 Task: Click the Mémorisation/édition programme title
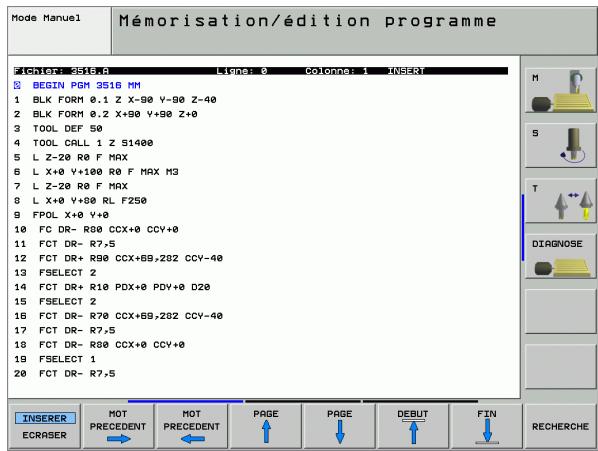click(x=307, y=21)
